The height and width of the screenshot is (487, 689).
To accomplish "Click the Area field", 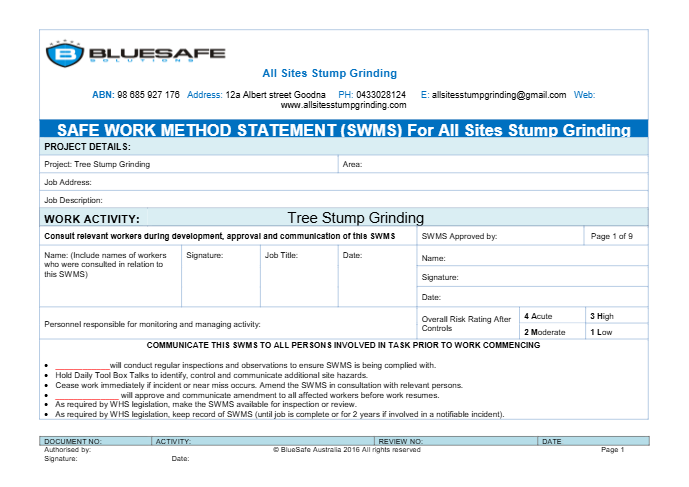I will click(493, 164).
